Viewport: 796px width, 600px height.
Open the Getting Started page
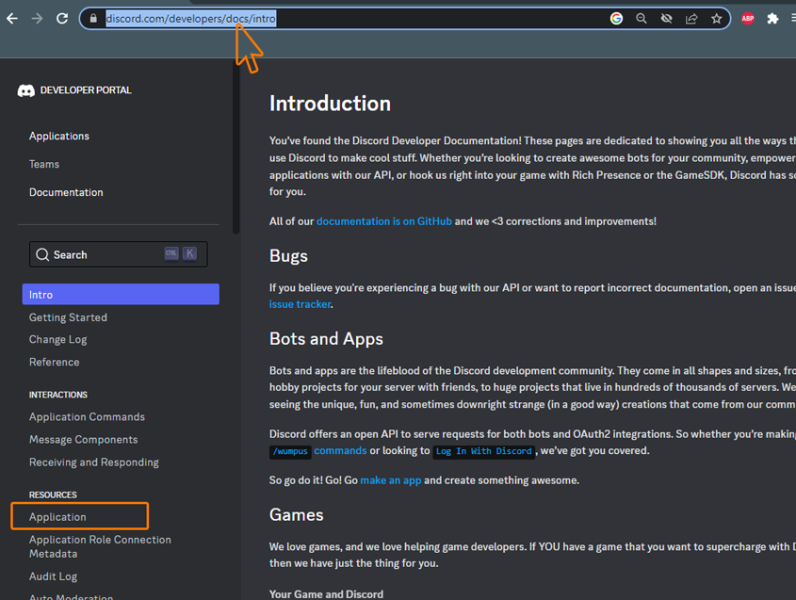coord(68,317)
